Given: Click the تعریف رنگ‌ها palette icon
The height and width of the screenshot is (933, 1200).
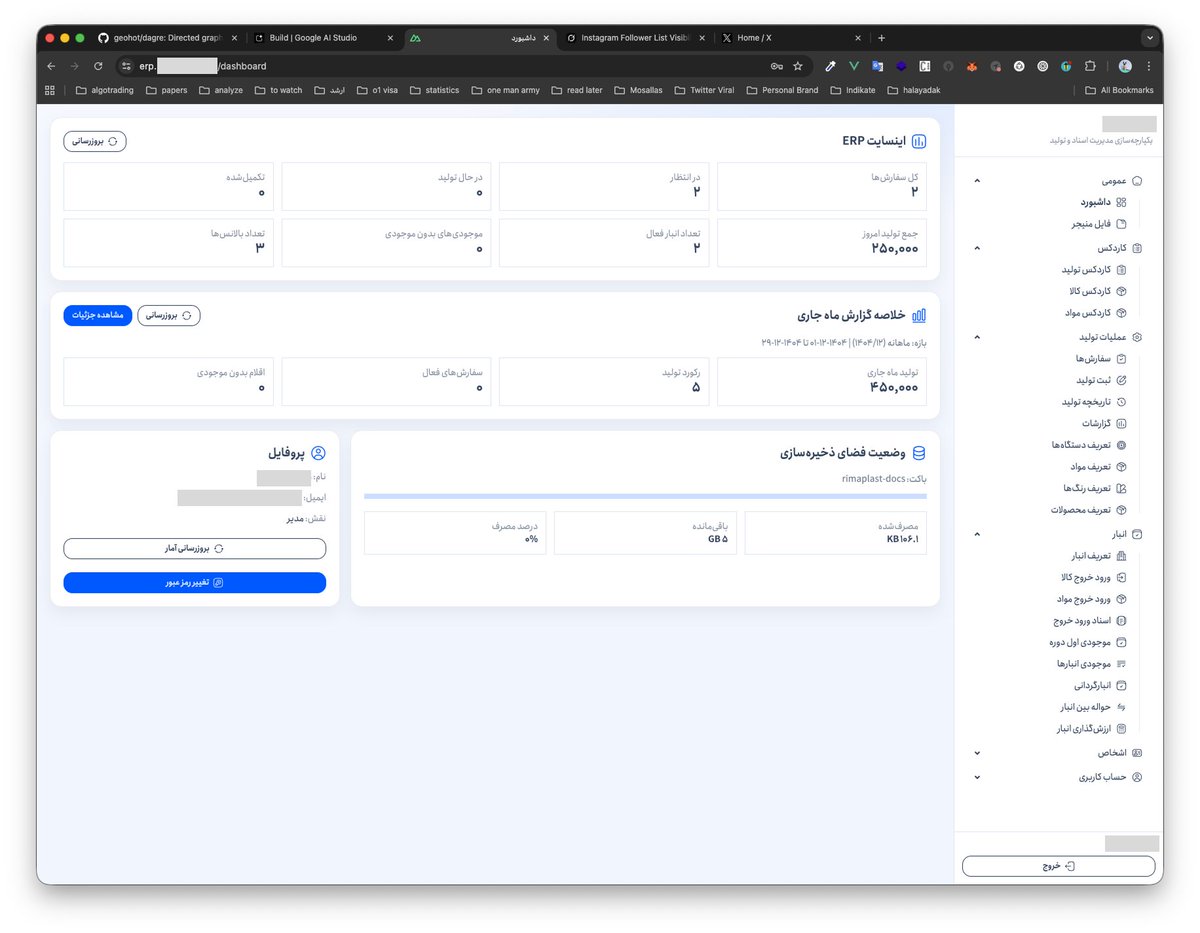Looking at the screenshot, I should coord(1121,489).
